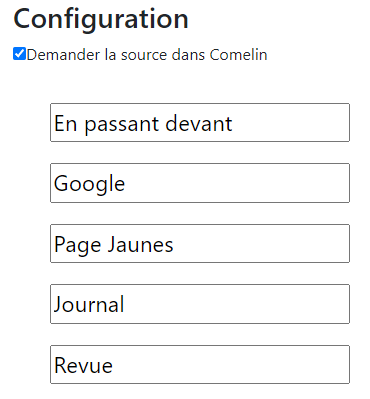Click the 'En passant devant' input field
Screen dimensions: 370x399
click(200, 123)
